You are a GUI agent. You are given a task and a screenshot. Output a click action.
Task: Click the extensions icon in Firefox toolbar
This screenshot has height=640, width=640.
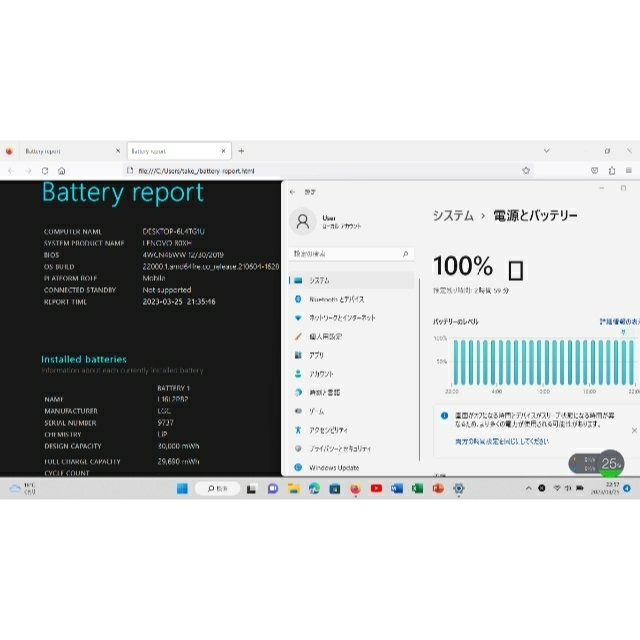click(x=612, y=171)
